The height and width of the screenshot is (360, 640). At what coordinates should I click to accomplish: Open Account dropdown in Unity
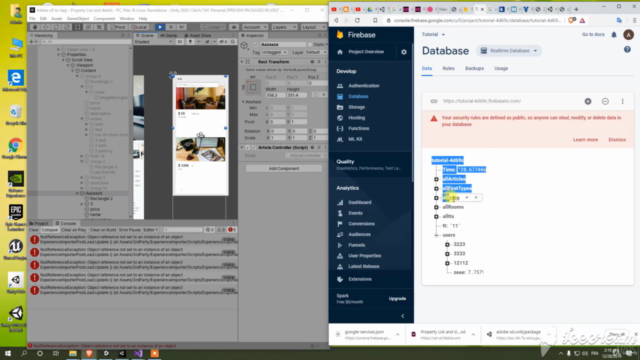(255, 27)
